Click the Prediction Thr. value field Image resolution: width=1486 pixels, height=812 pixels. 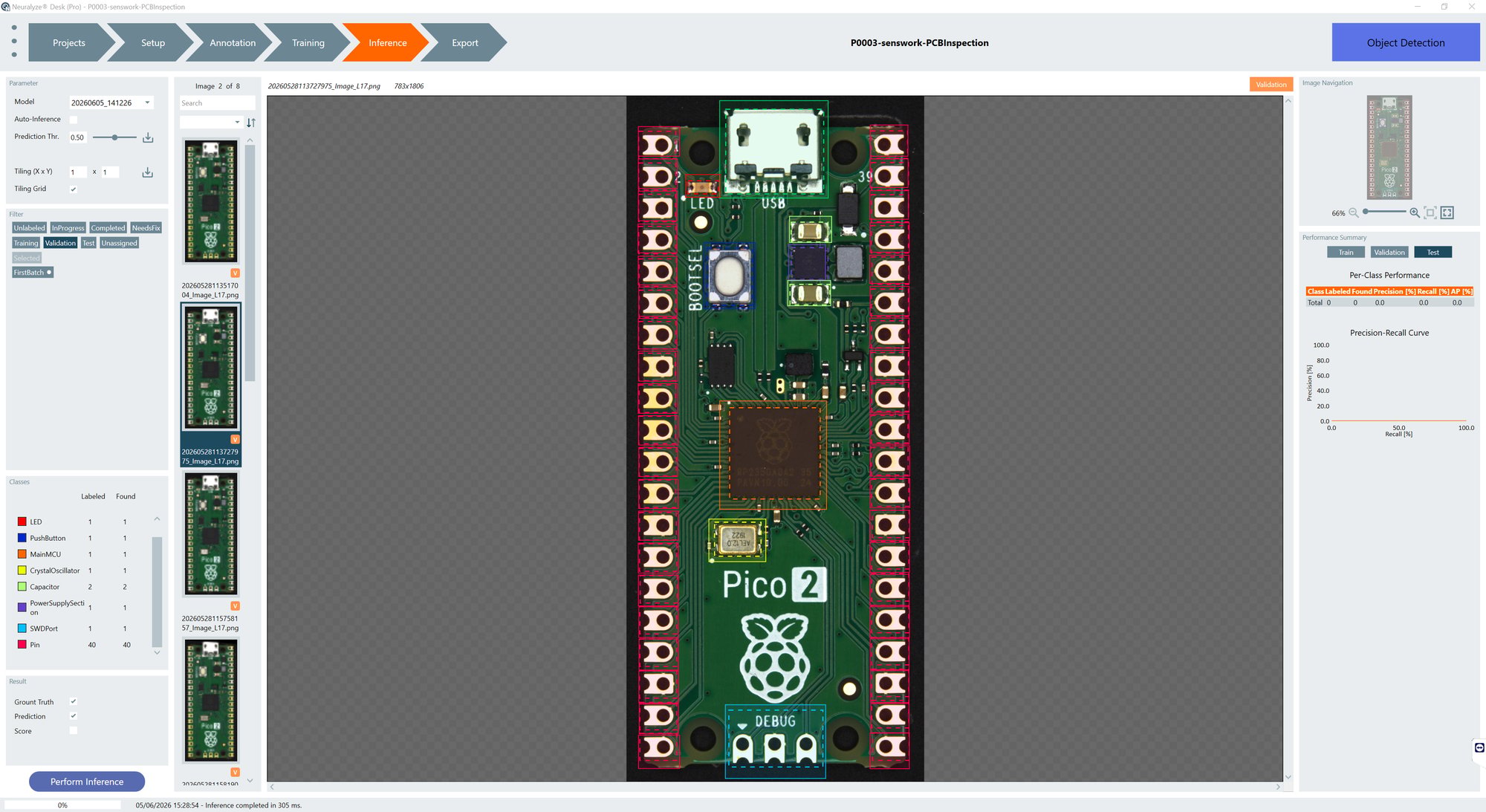tap(78, 137)
